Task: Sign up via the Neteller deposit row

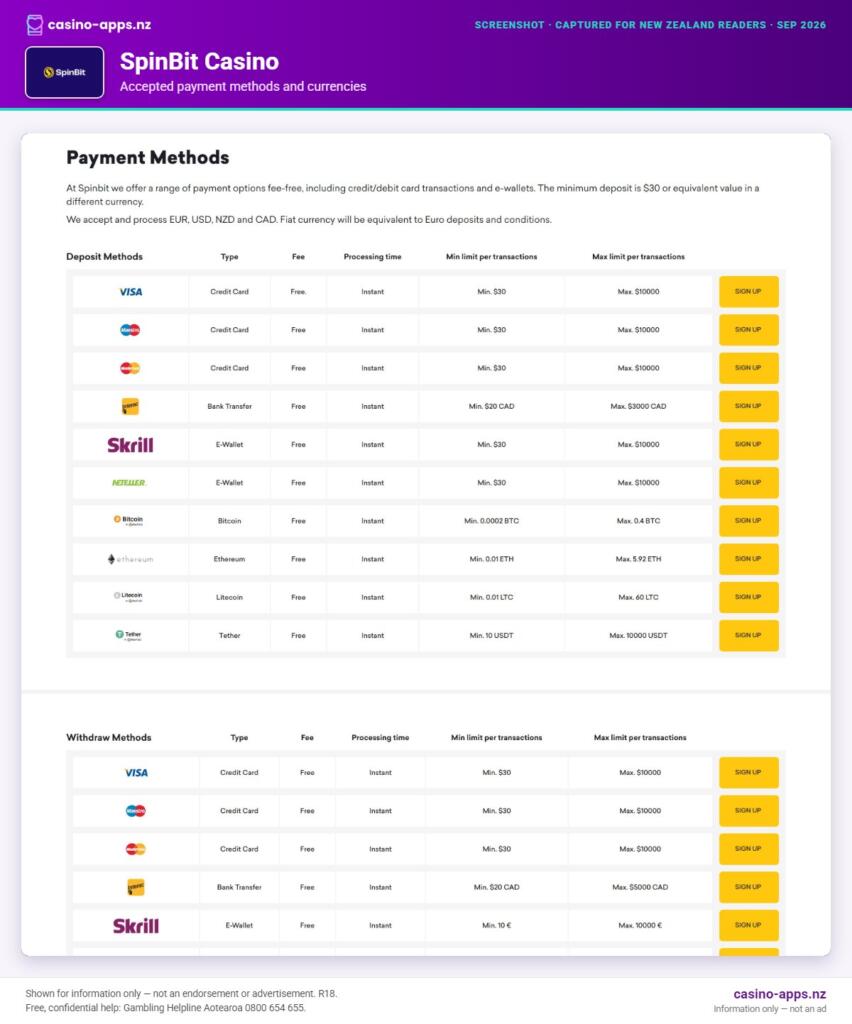Action: [749, 483]
